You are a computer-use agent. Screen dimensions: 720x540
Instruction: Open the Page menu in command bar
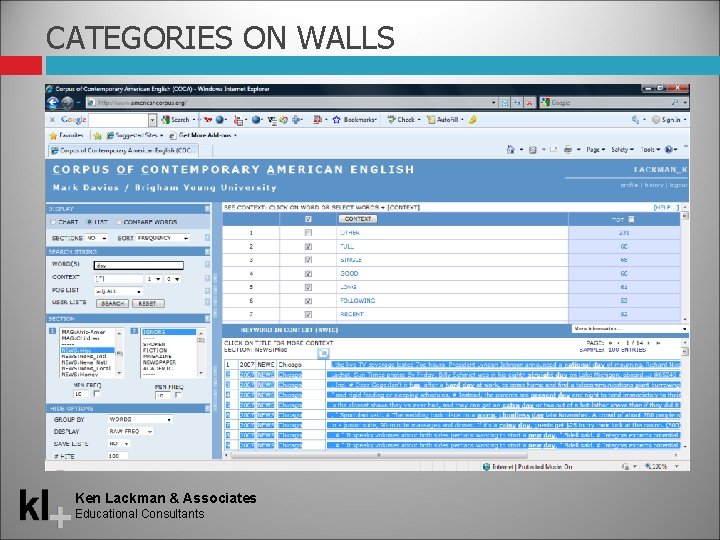pyautogui.click(x=596, y=150)
